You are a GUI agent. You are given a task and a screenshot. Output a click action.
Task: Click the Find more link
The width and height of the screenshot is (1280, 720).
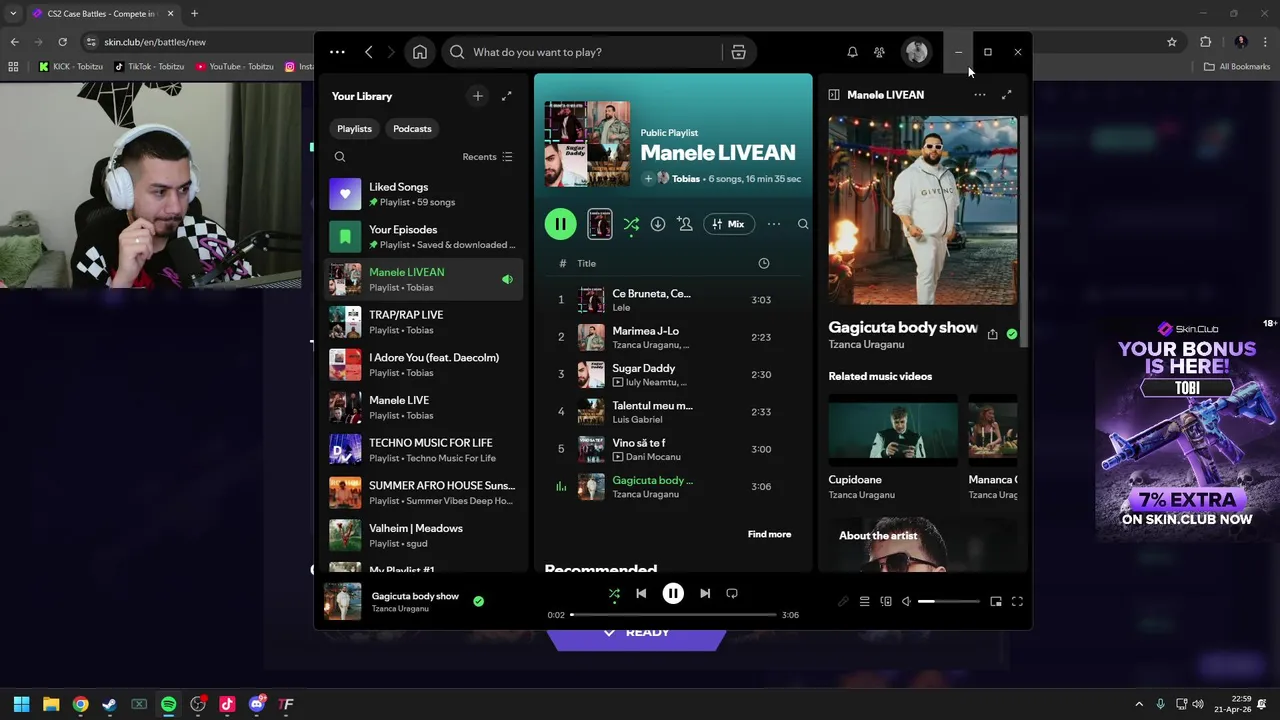coord(769,534)
